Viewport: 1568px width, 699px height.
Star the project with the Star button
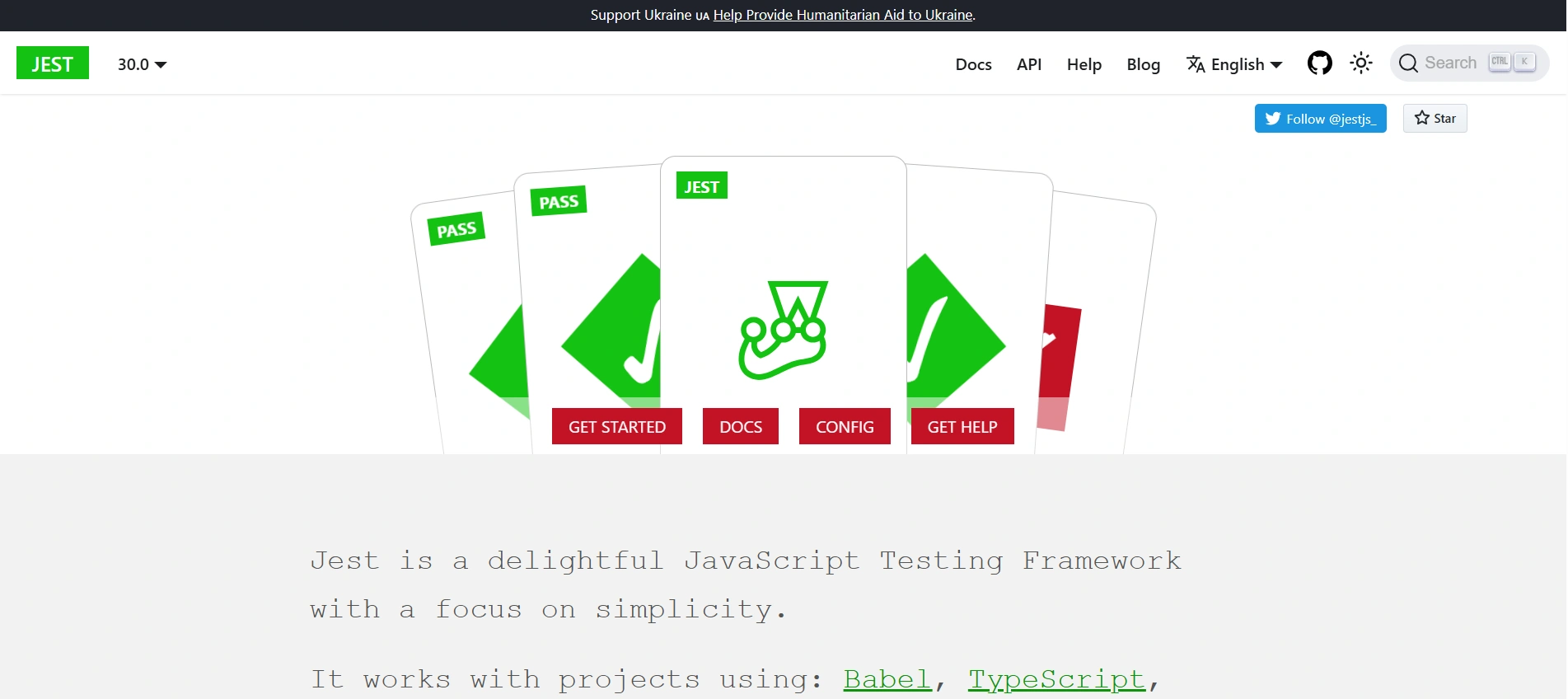[1435, 119]
